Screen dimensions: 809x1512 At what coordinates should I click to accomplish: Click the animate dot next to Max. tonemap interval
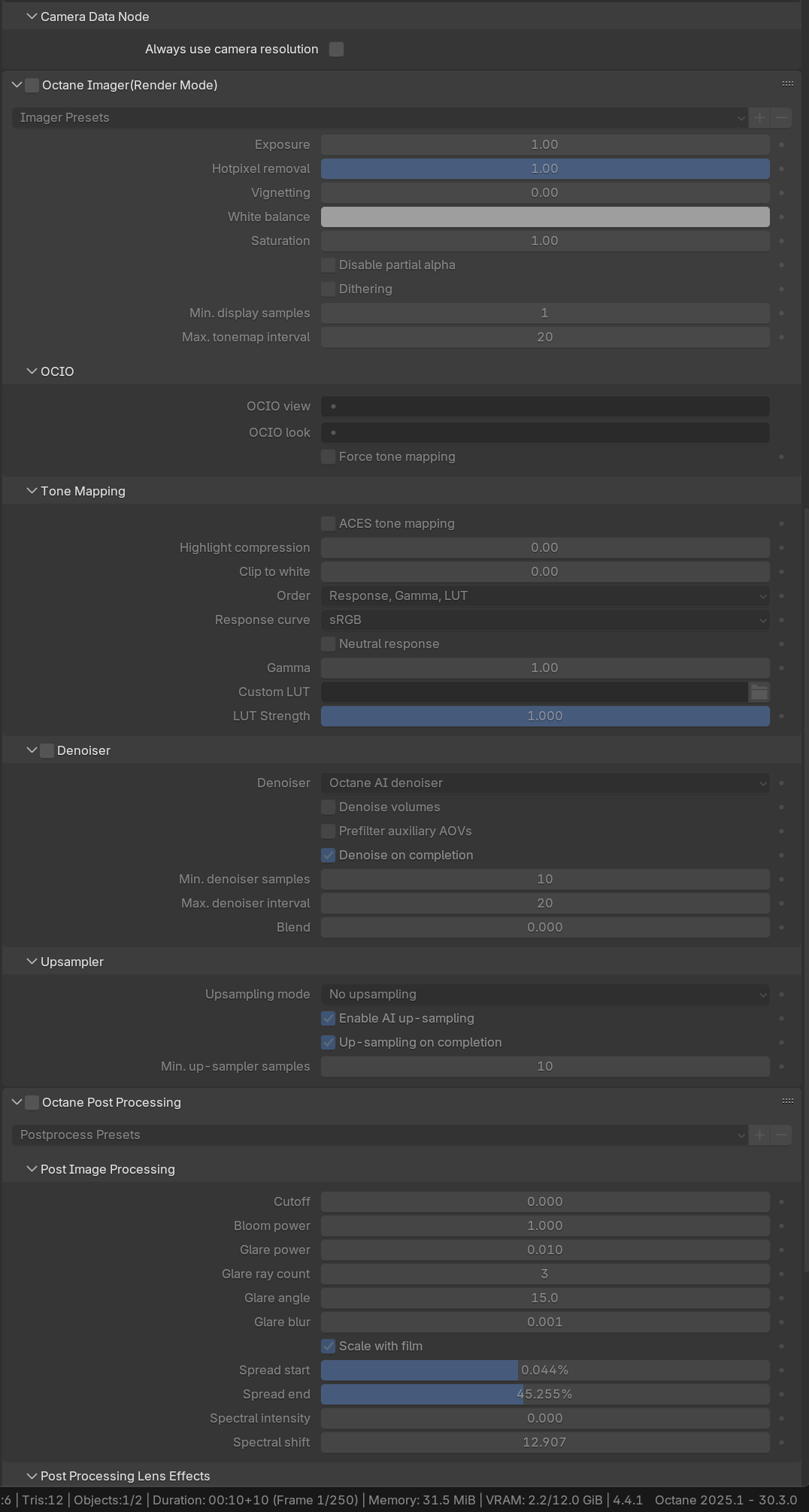[782, 337]
